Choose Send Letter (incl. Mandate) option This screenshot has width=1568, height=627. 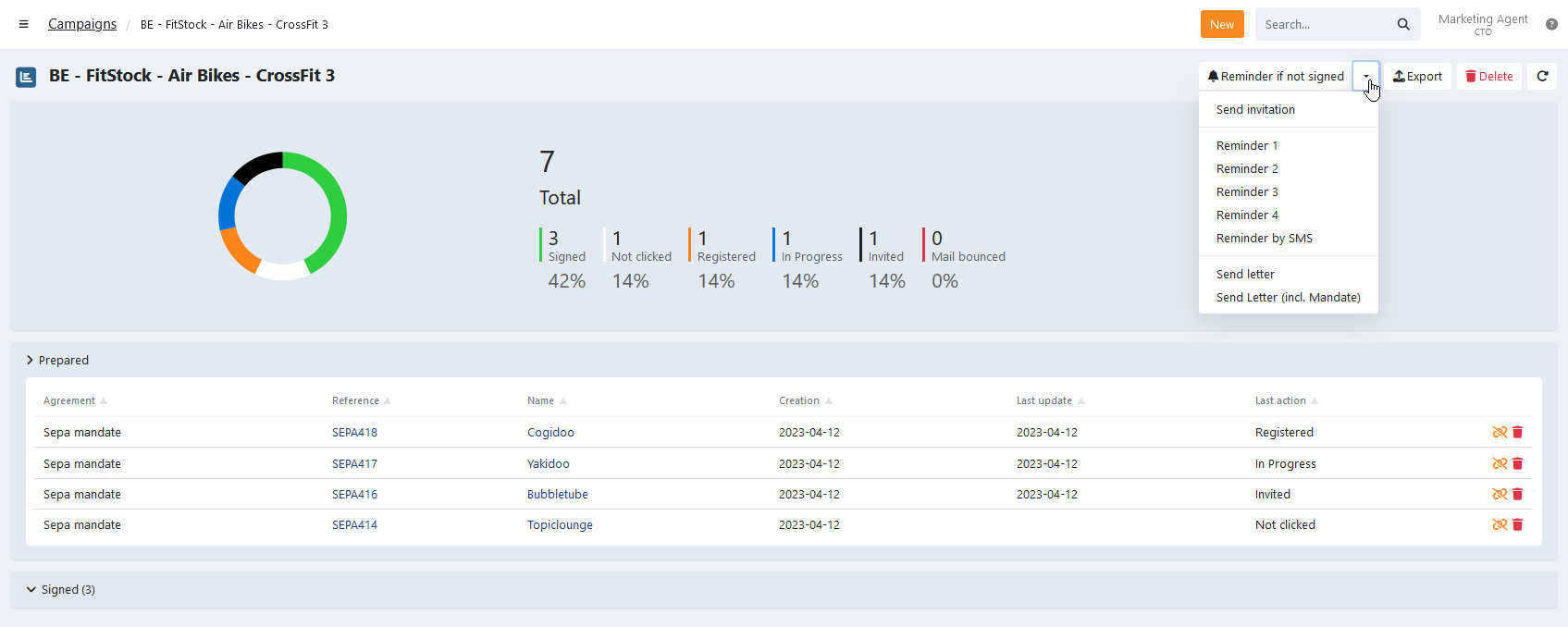[x=1289, y=297]
